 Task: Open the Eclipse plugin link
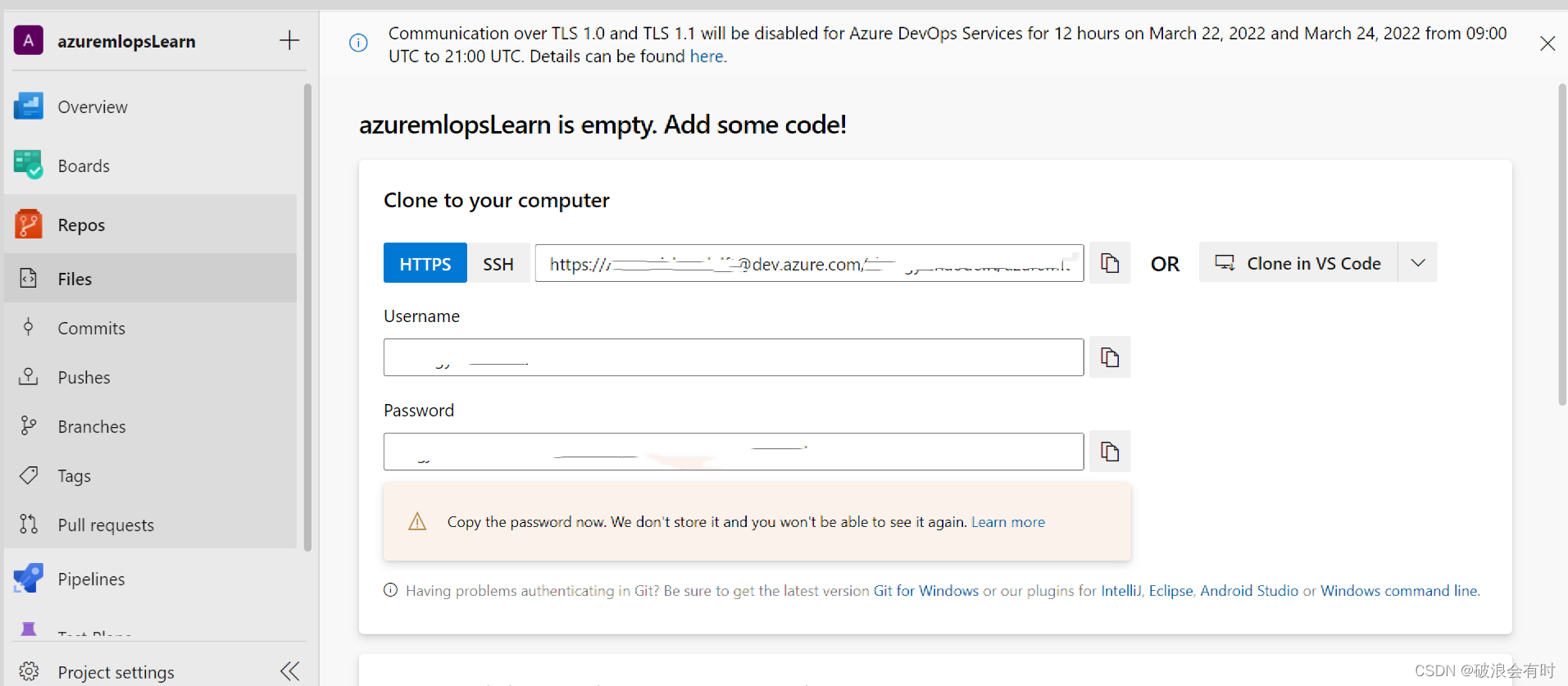1171,591
